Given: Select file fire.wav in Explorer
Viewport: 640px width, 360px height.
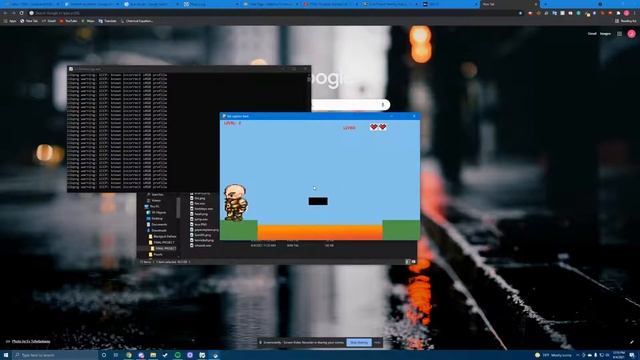Looking at the screenshot, I should [x=198, y=203].
